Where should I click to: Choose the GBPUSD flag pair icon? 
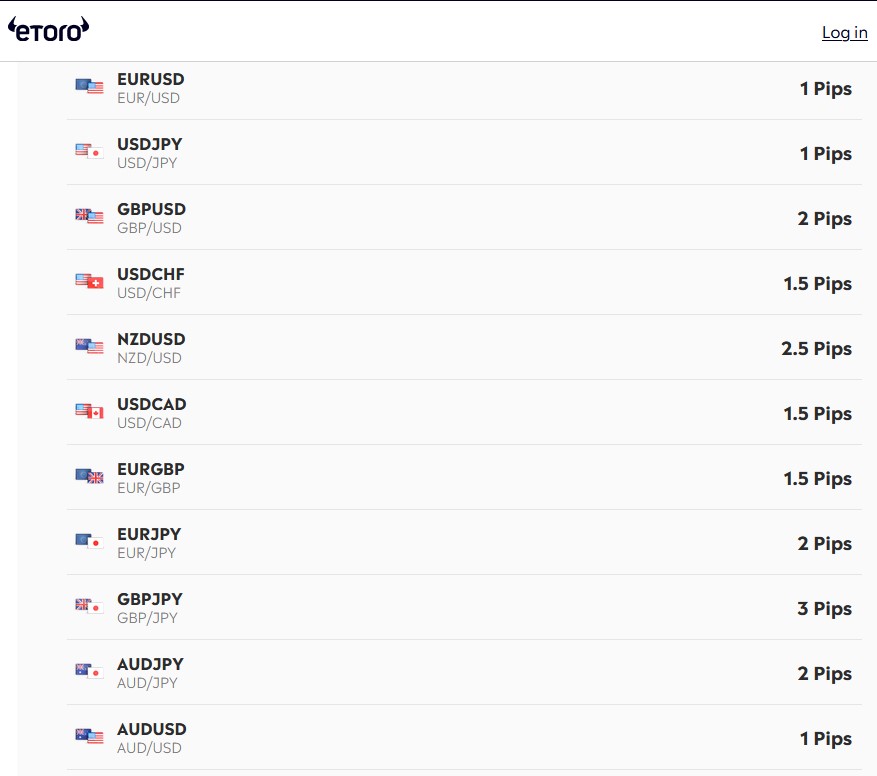point(89,216)
